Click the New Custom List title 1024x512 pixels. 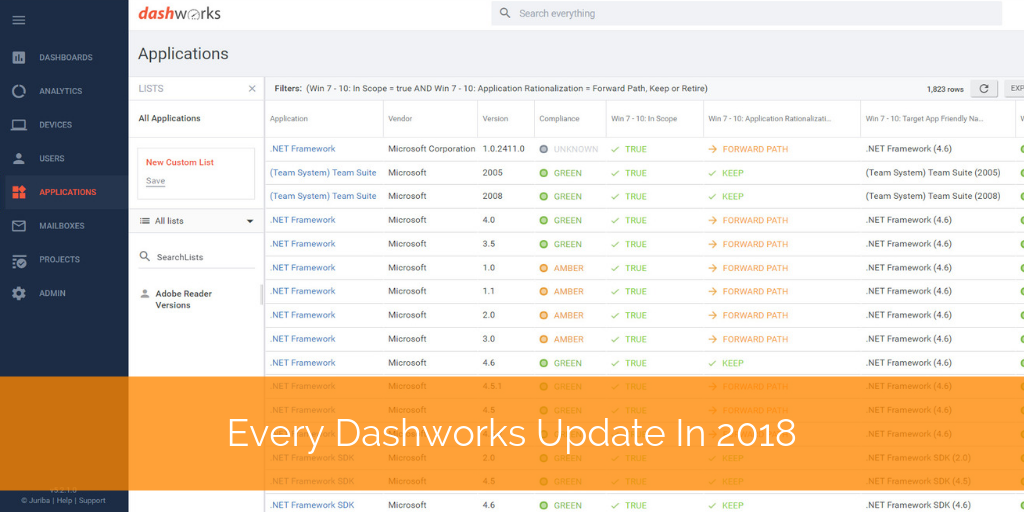pyautogui.click(x=180, y=163)
